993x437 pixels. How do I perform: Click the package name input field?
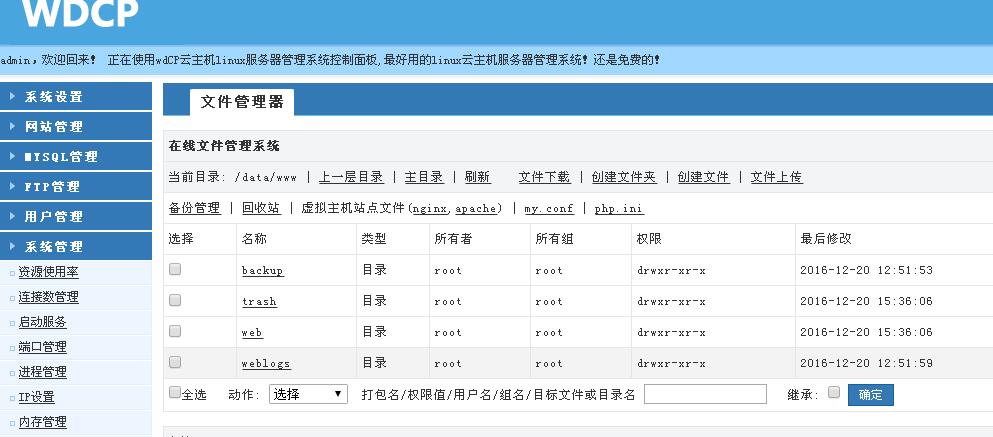tap(705, 394)
